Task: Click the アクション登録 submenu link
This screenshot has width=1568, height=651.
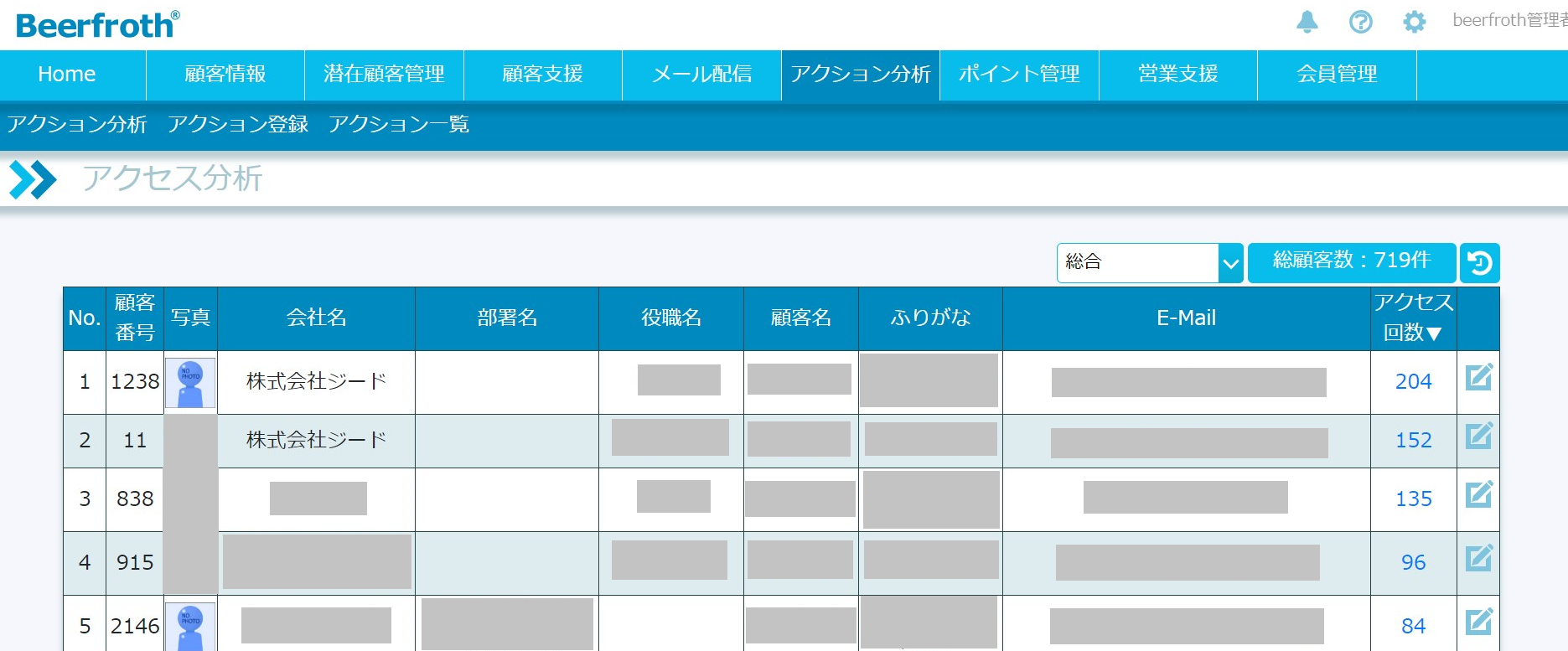Action: coord(238,125)
